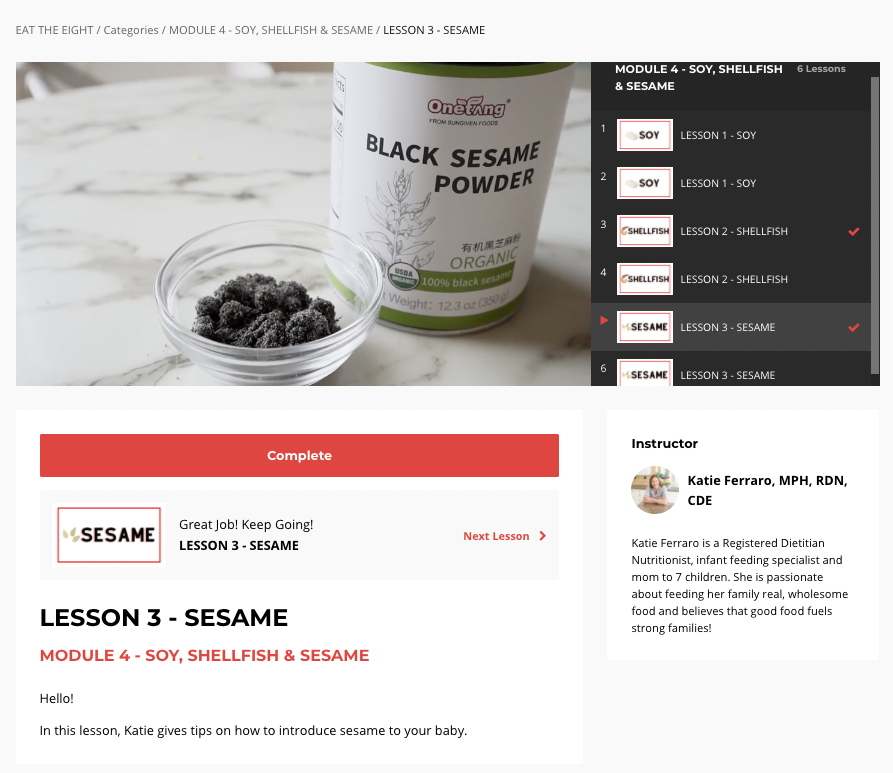Viewport: 893px width, 773px height.
Task: Click the lesson playlist scrollbar
Action: (x=875, y=225)
